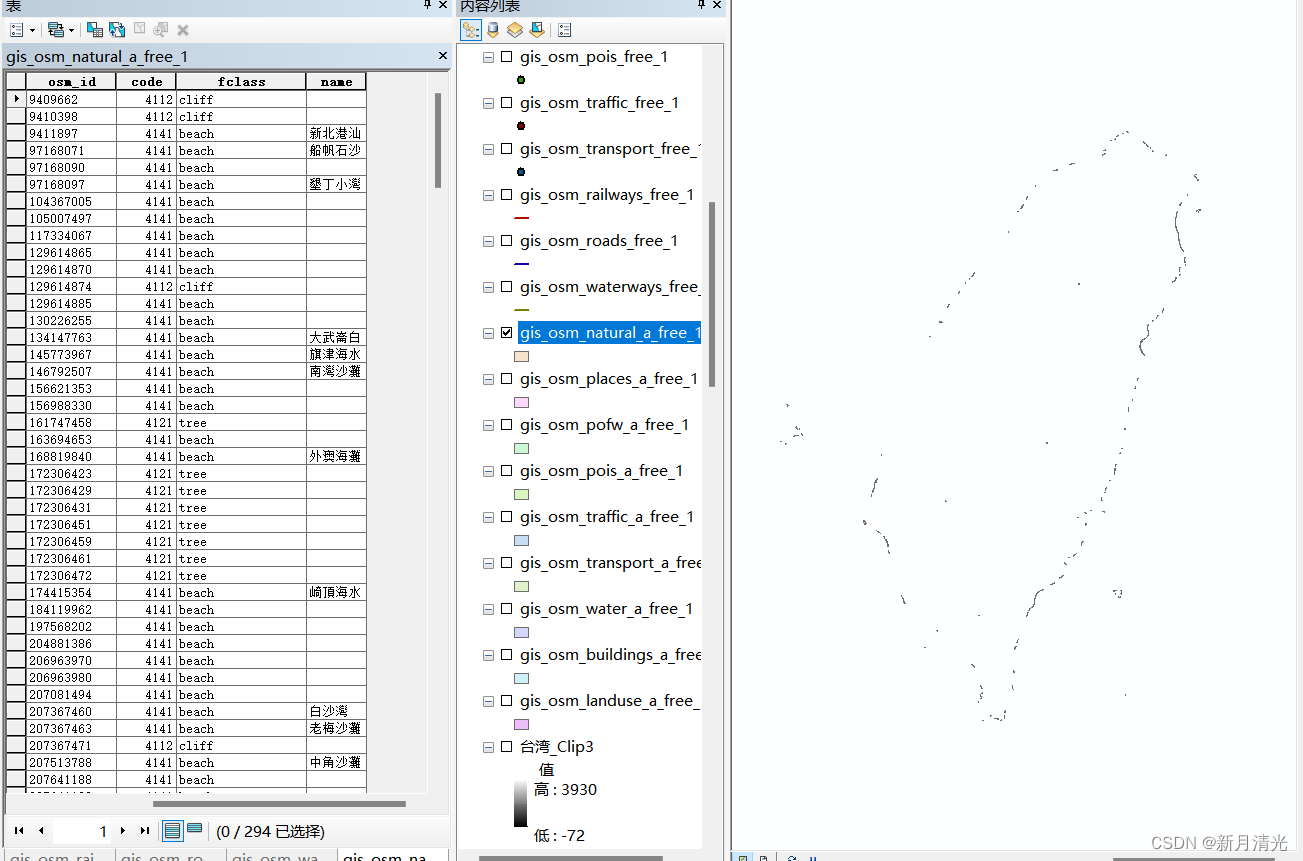Click Switch Selection icon in table toolbar
This screenshot has width=1303, height=861.
(x=117, y=30)
